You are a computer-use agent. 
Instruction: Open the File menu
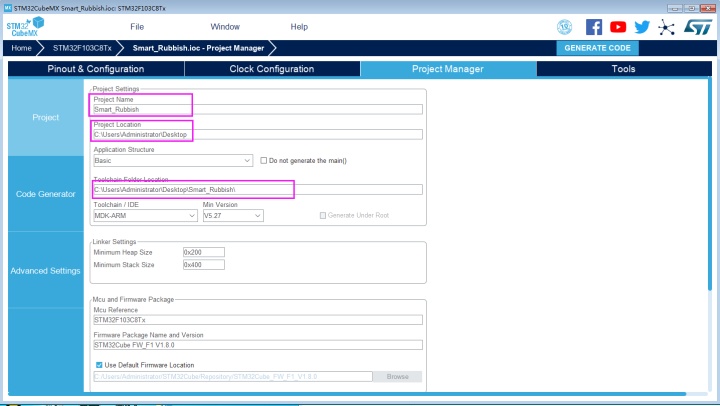(137, 27)
